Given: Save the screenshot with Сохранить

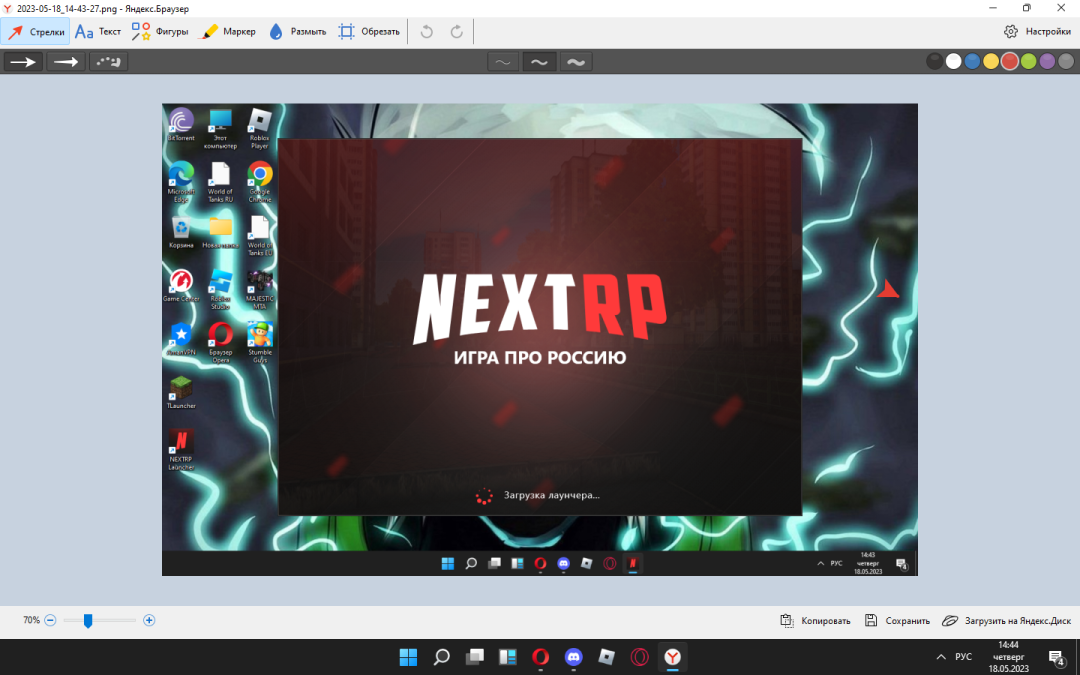Looking at the screenshot, I should 897,621.
